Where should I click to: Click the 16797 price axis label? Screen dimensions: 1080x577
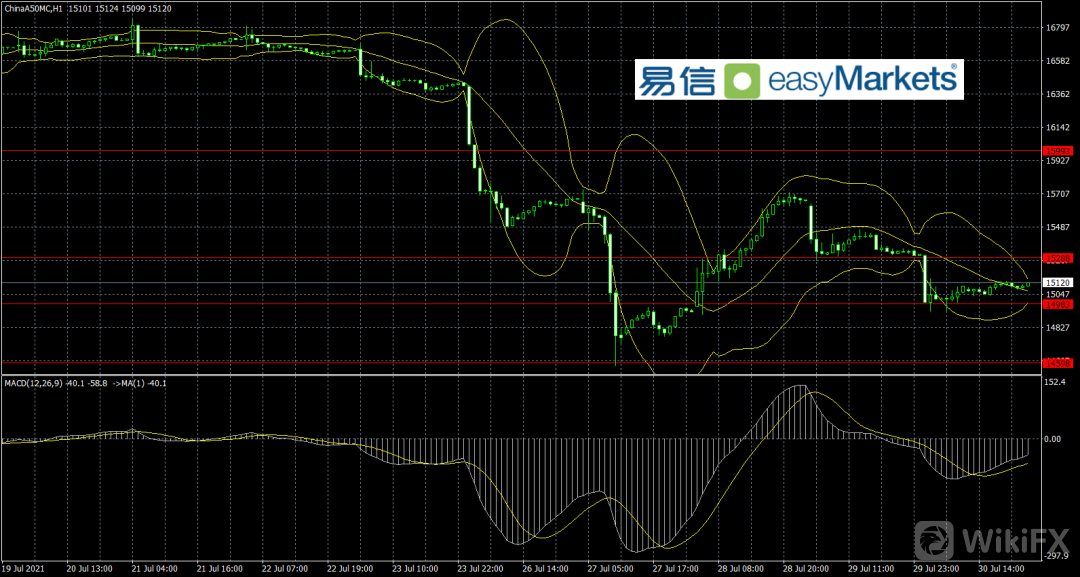pyautogui.click(x=1057, y=28)
